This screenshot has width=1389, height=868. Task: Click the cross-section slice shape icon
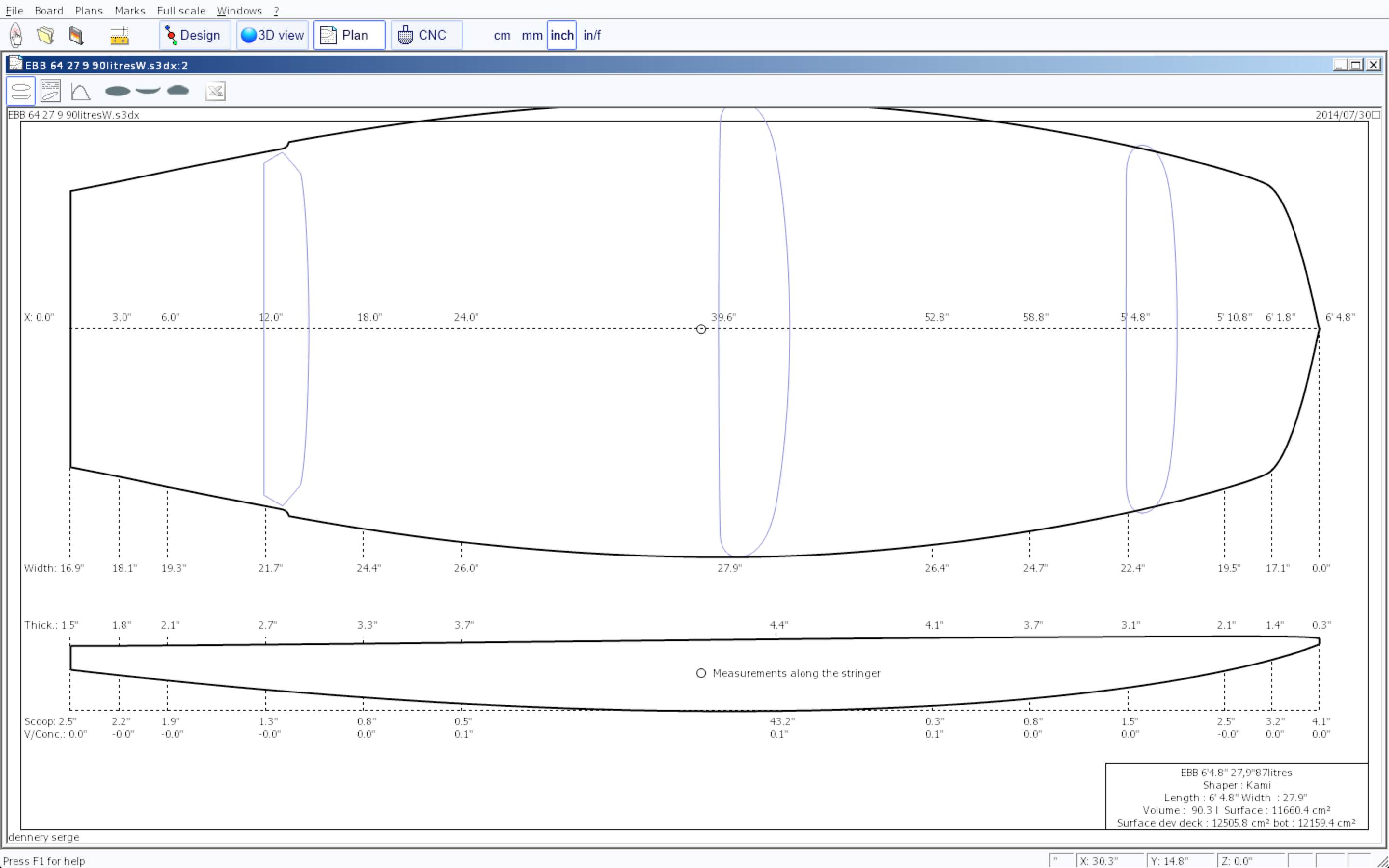click(x=178, y=90)
